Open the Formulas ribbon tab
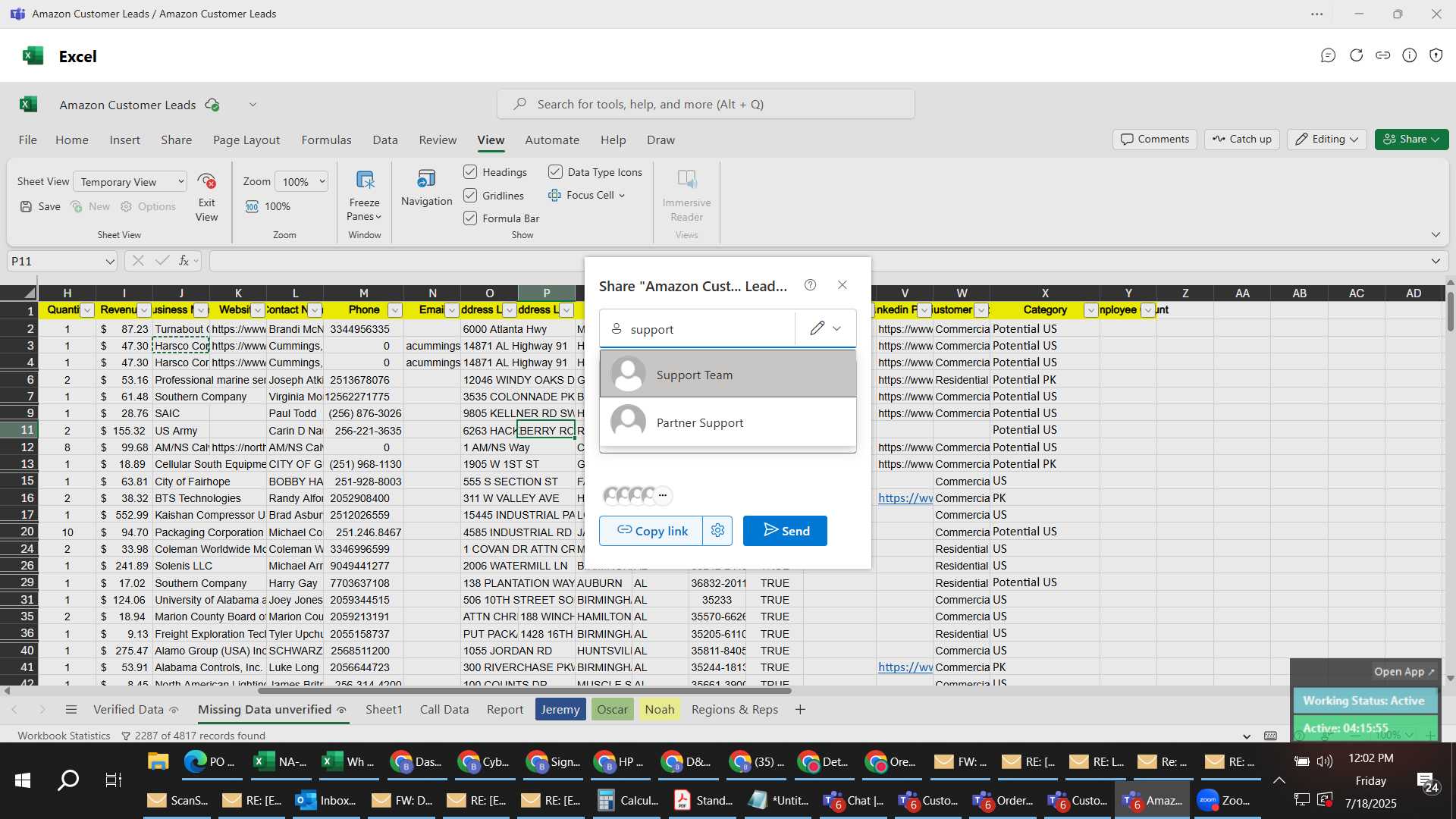1456x819 pixels. (326, 140)
